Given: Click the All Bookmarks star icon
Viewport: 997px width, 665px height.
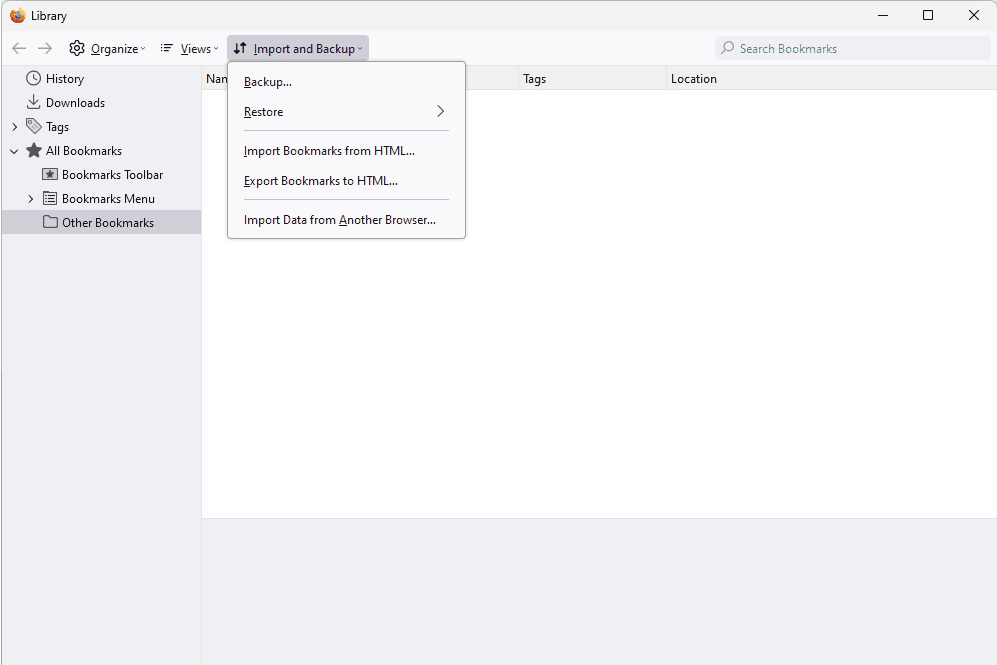Looking at the screenshot, I should [34, 150].
